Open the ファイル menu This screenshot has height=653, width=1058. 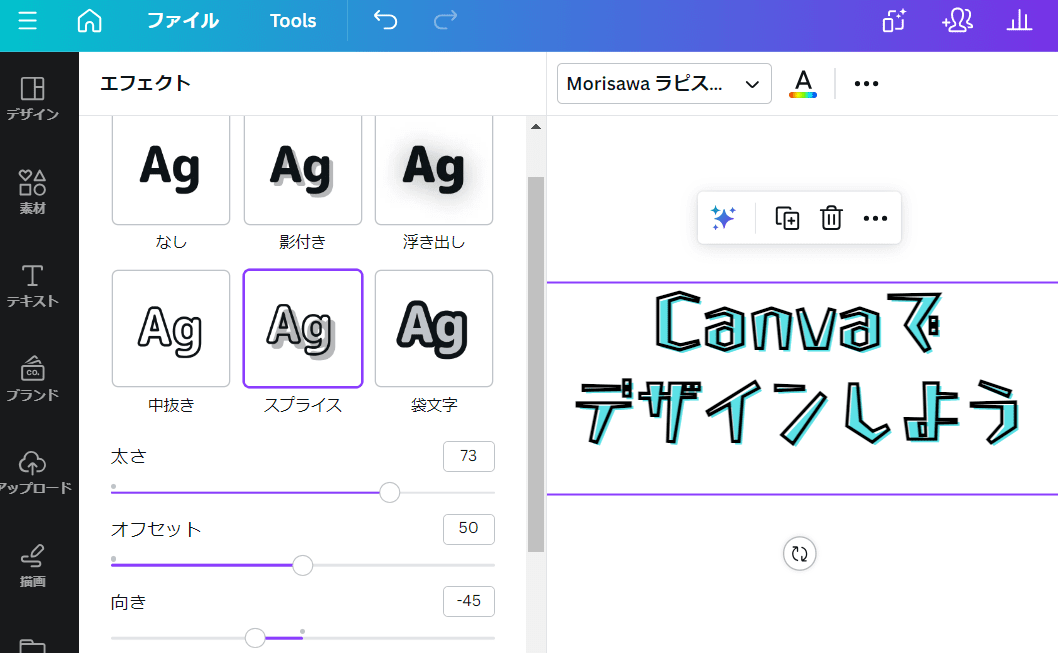point(182,20)
